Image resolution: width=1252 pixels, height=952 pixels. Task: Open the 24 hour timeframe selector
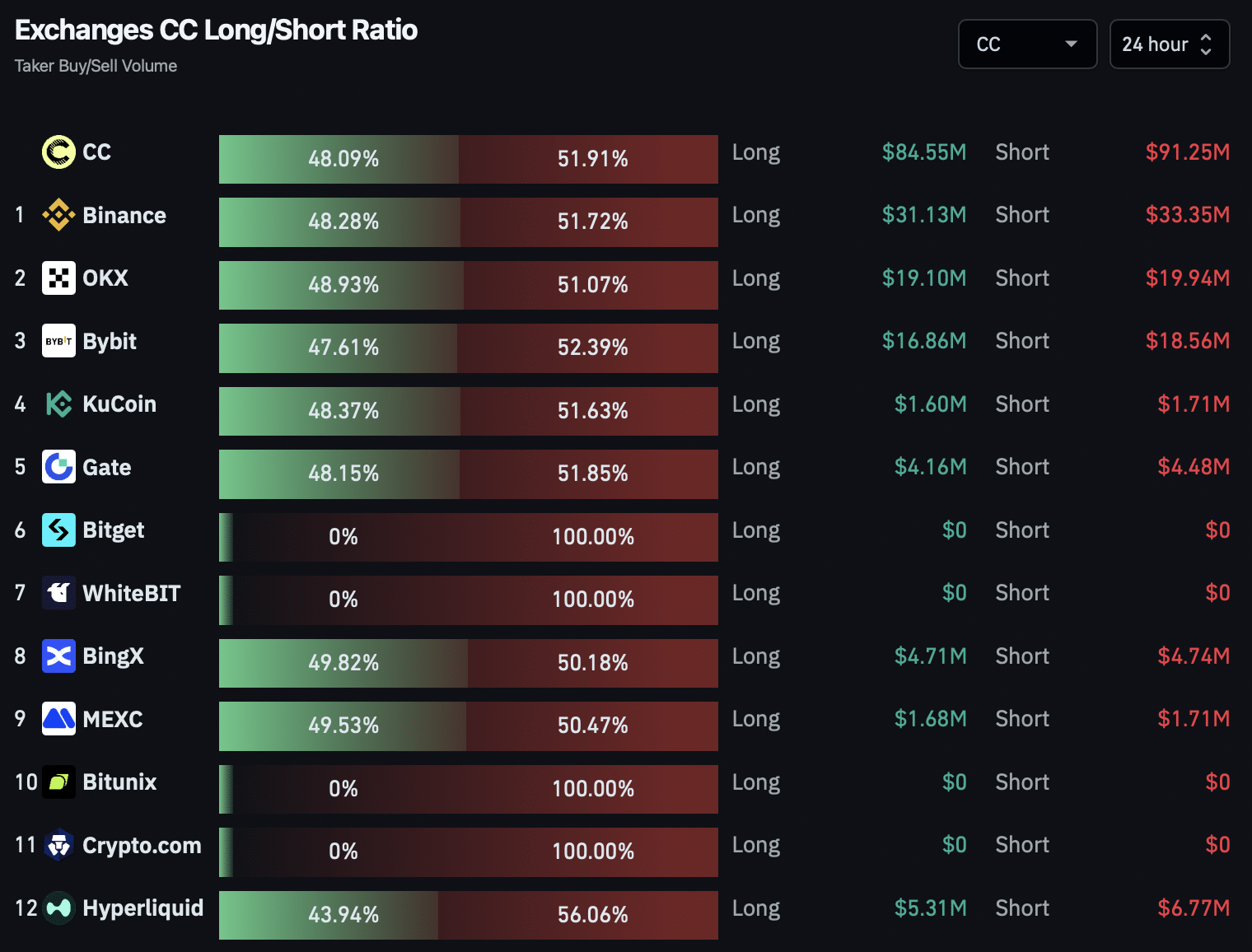coord(1169,44)
